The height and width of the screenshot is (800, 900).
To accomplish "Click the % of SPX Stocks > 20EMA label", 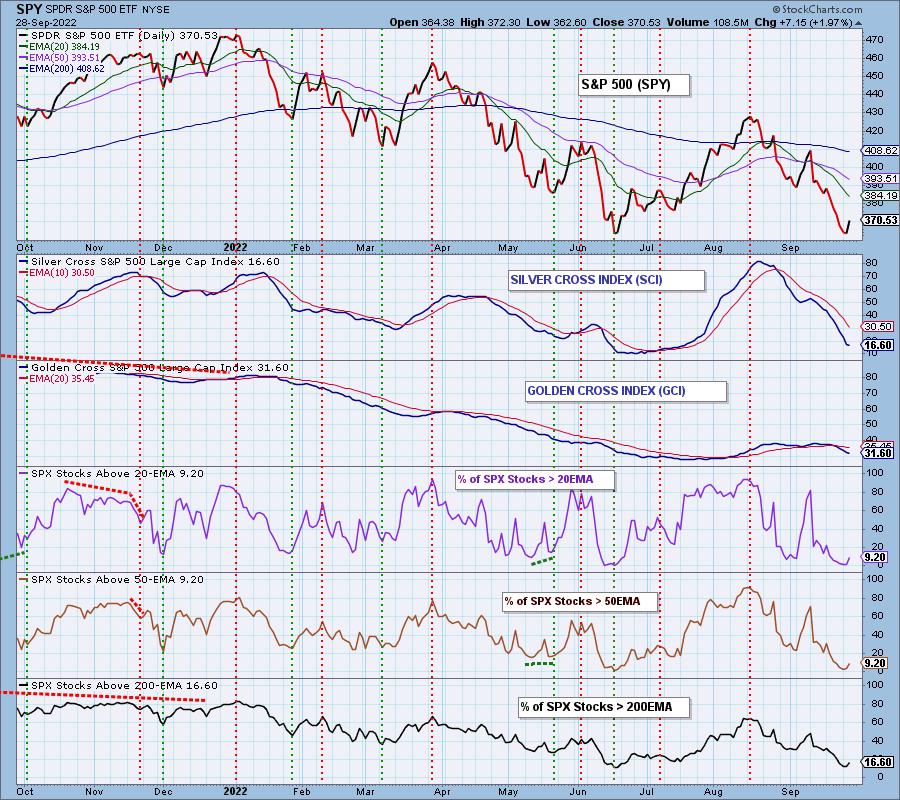I will (534, 479).
